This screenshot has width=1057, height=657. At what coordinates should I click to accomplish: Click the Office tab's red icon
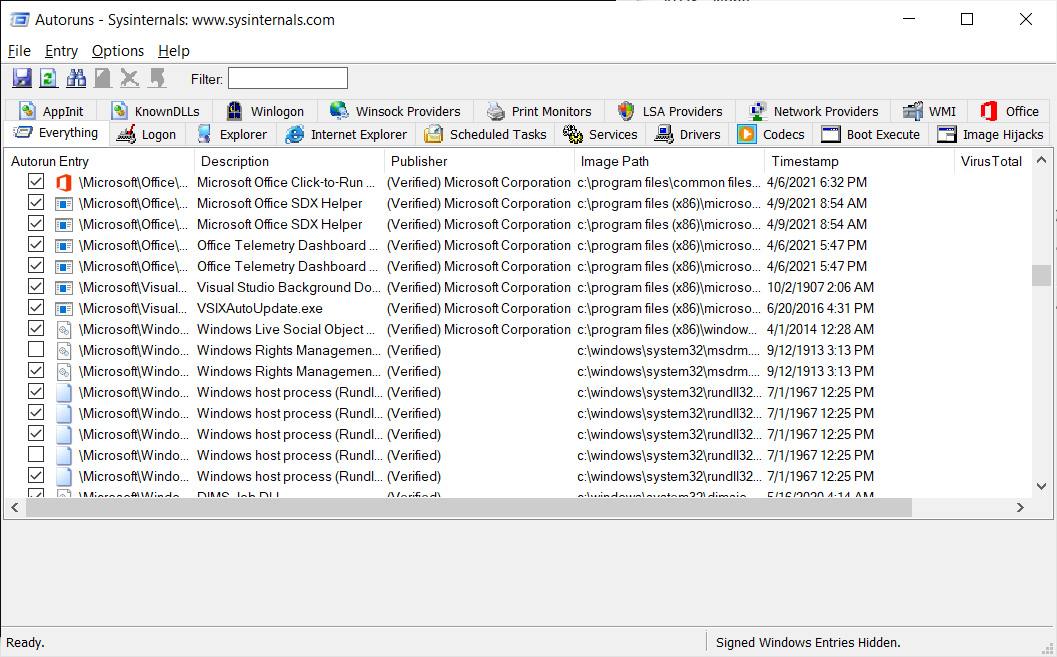click(988, 111)
